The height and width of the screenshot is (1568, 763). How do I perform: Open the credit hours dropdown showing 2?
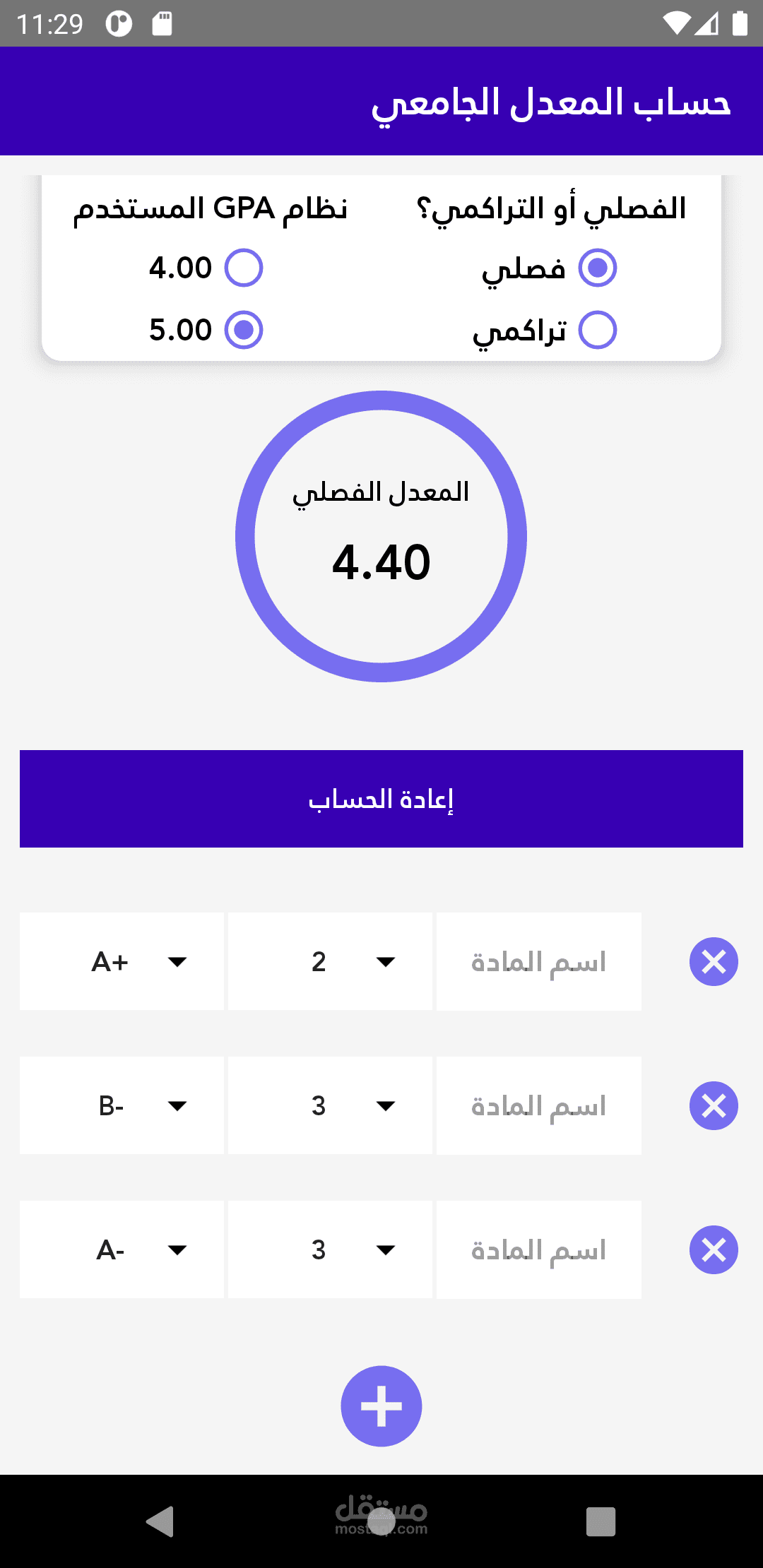click(x=330, y=961)
